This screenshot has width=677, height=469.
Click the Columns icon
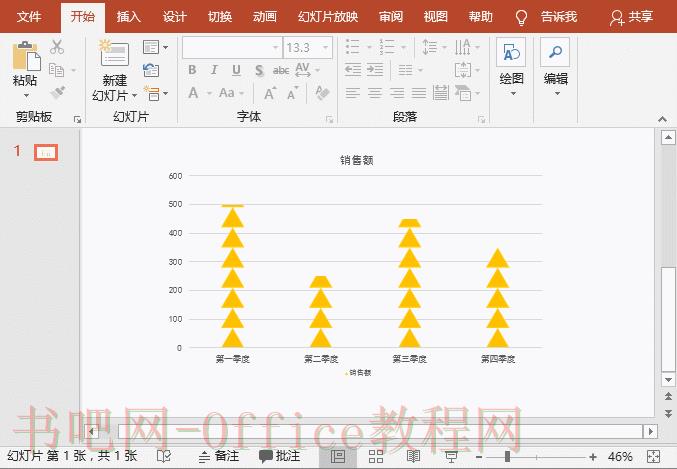pyautogui.click(x=405, y=70)
